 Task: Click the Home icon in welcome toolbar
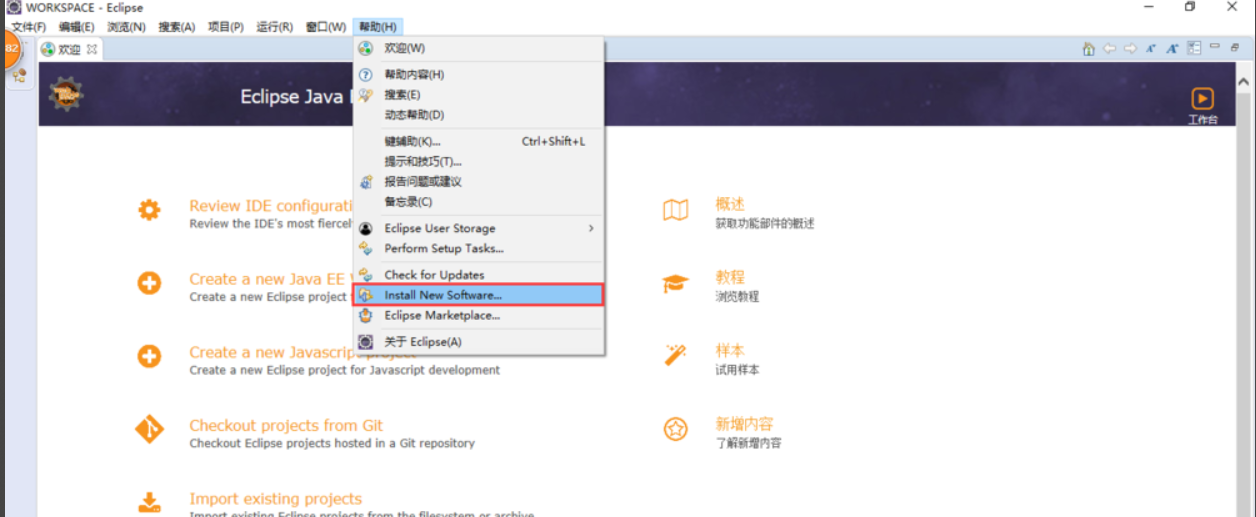coord(1088,48)
